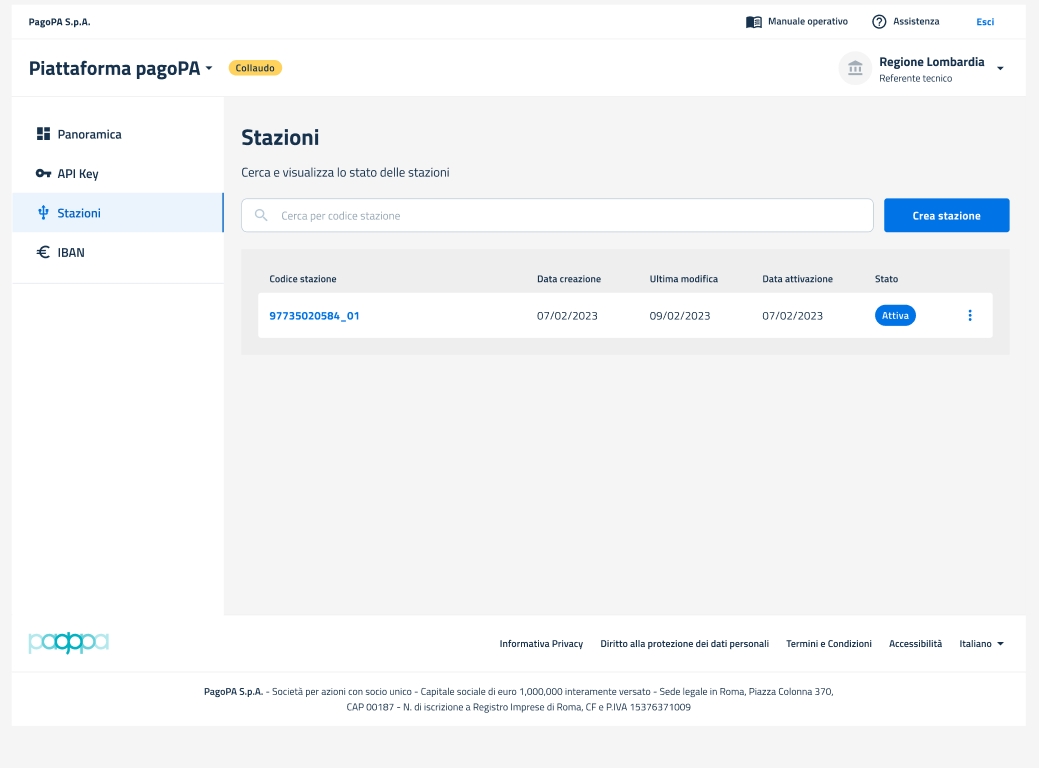The width and height of the screenshot is (1039, 768).
Task: Click the Stazioni plug icon in sidebar
Action: [x=43, y=213]
